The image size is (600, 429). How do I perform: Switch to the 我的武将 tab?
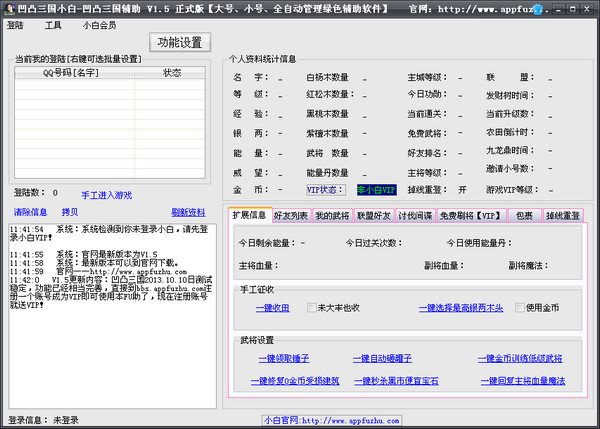333,216
